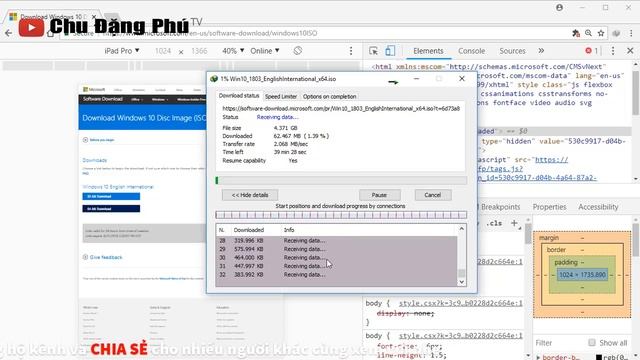This screenshot has width=640, height=360.
Task: Select the Download status tab
Action: click(239, 96)
